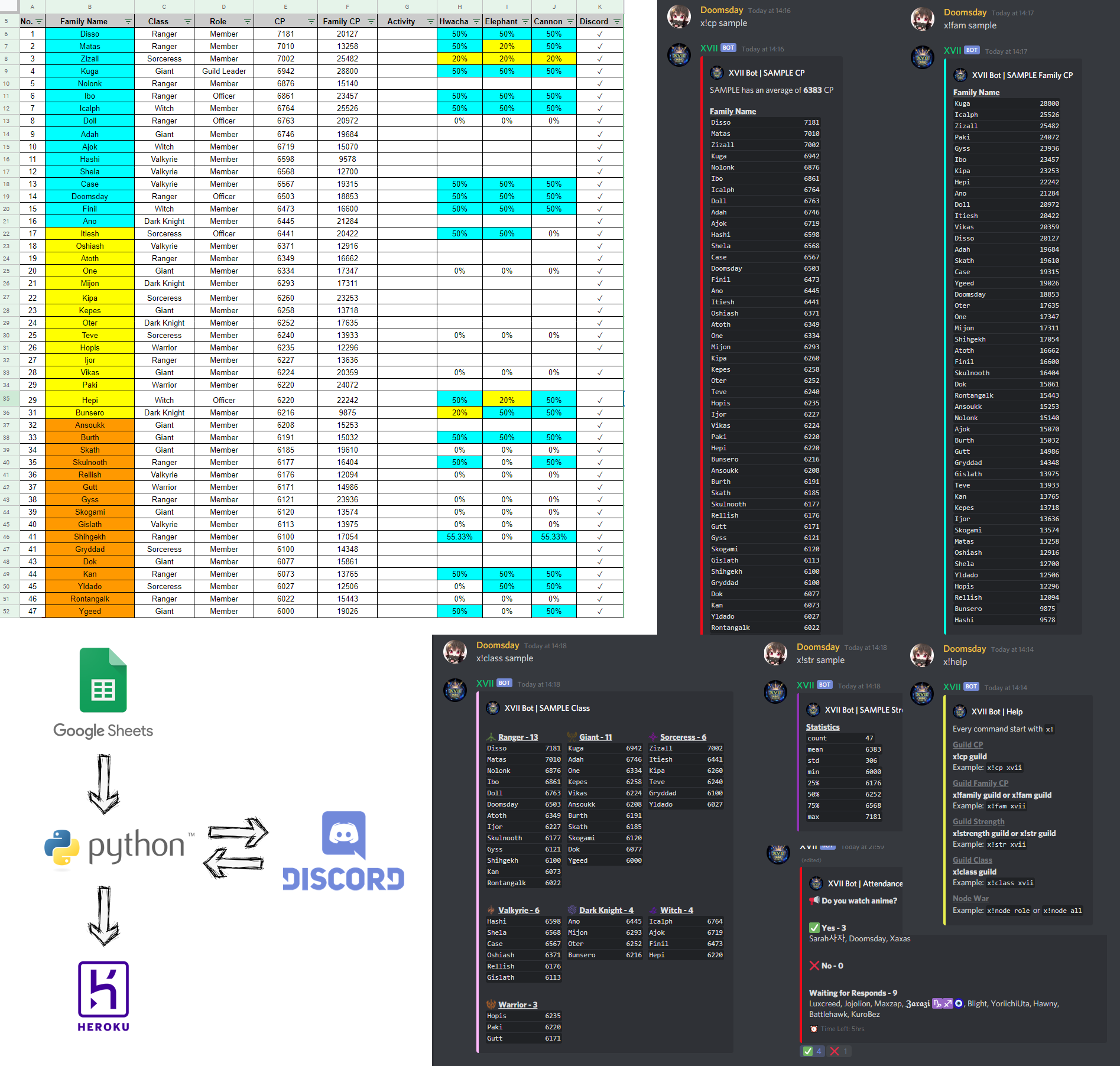Viewport: 1120px width, 1066px height.
Task: Click the XVII bot avatar above the Help embed
Action: [x=922, y=694]
